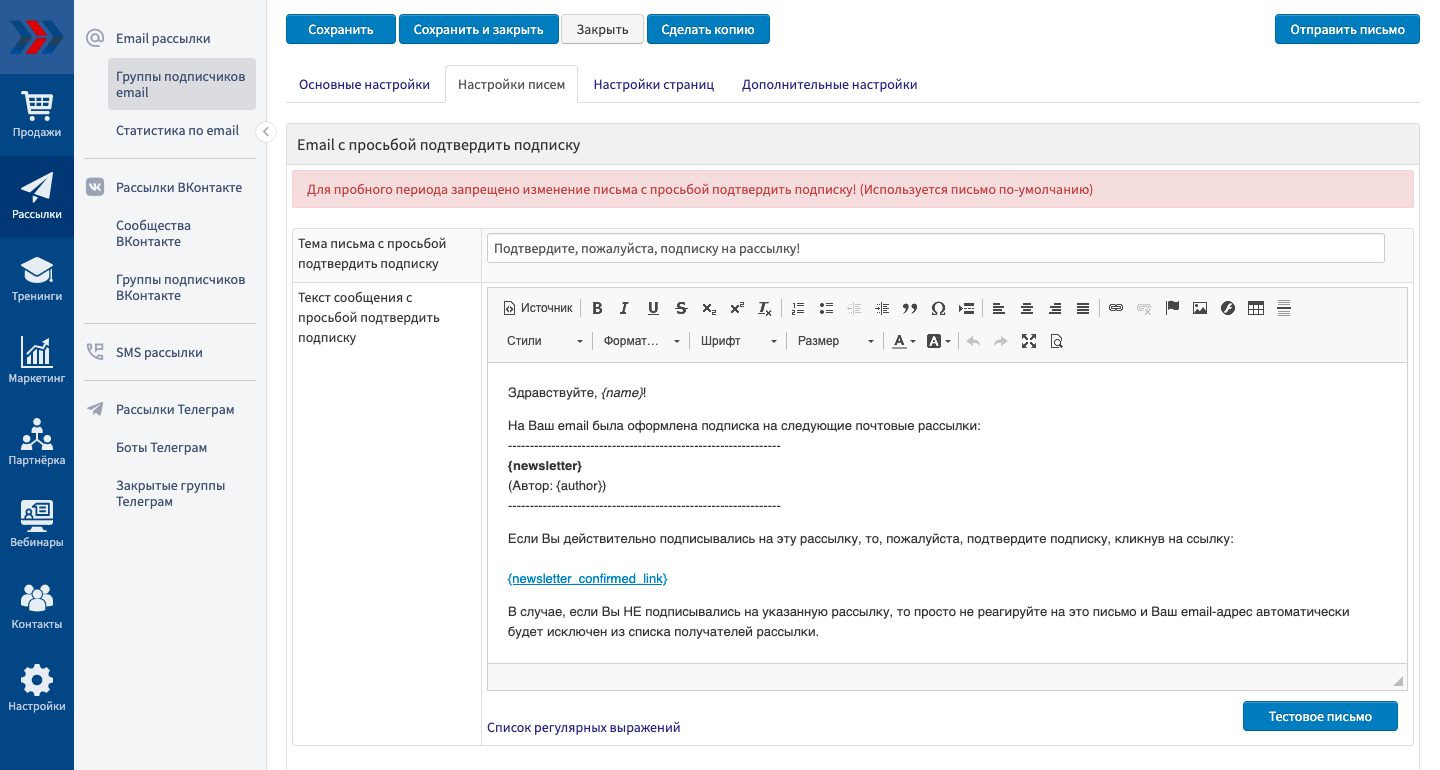
Task: Click the Тестовое письмо button
Action: (x=1320, y=716)
